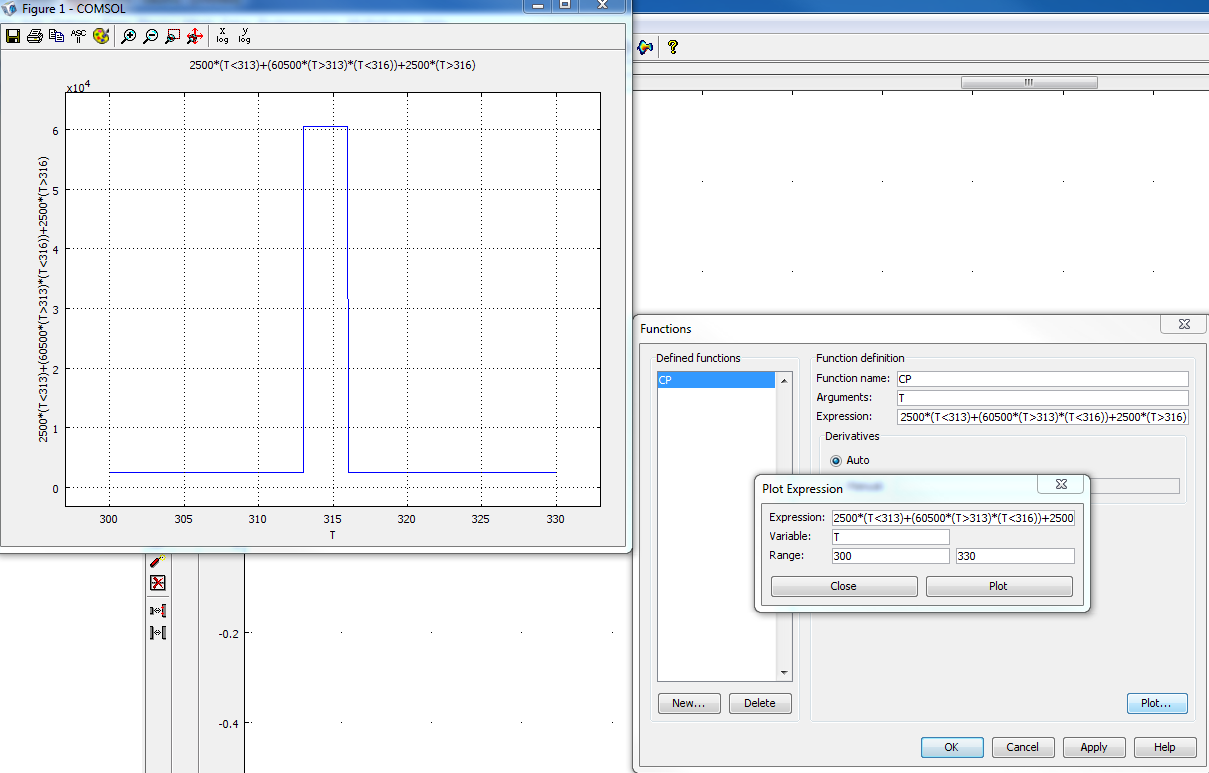Click the yellow question mark help icon
1209x773 pixels.
click(x=673, y=47)
